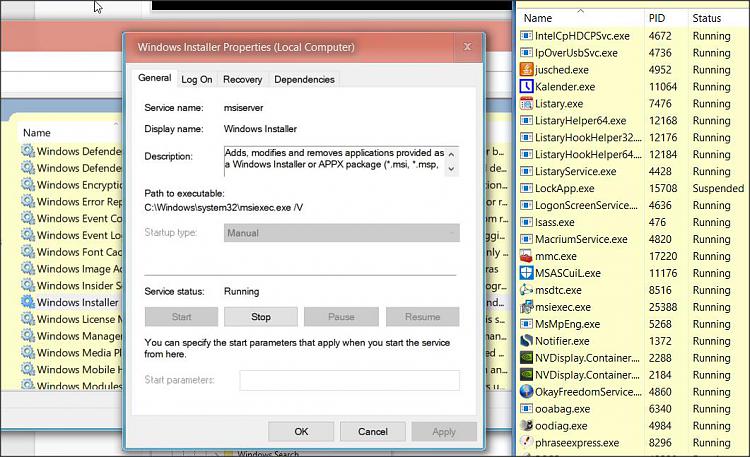
Task: Click the jusched.exe Java icon
Action: click(526, 69)
